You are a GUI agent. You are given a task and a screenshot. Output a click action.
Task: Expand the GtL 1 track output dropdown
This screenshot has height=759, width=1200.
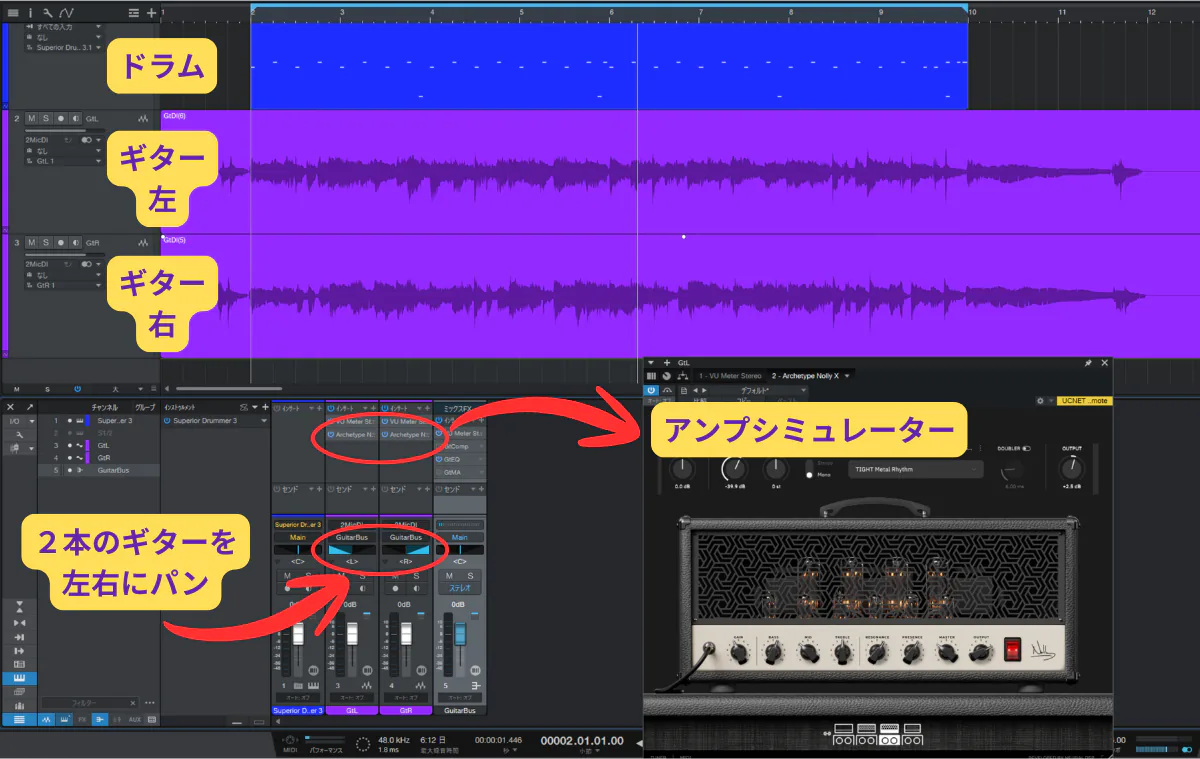[x=98, y=161]
